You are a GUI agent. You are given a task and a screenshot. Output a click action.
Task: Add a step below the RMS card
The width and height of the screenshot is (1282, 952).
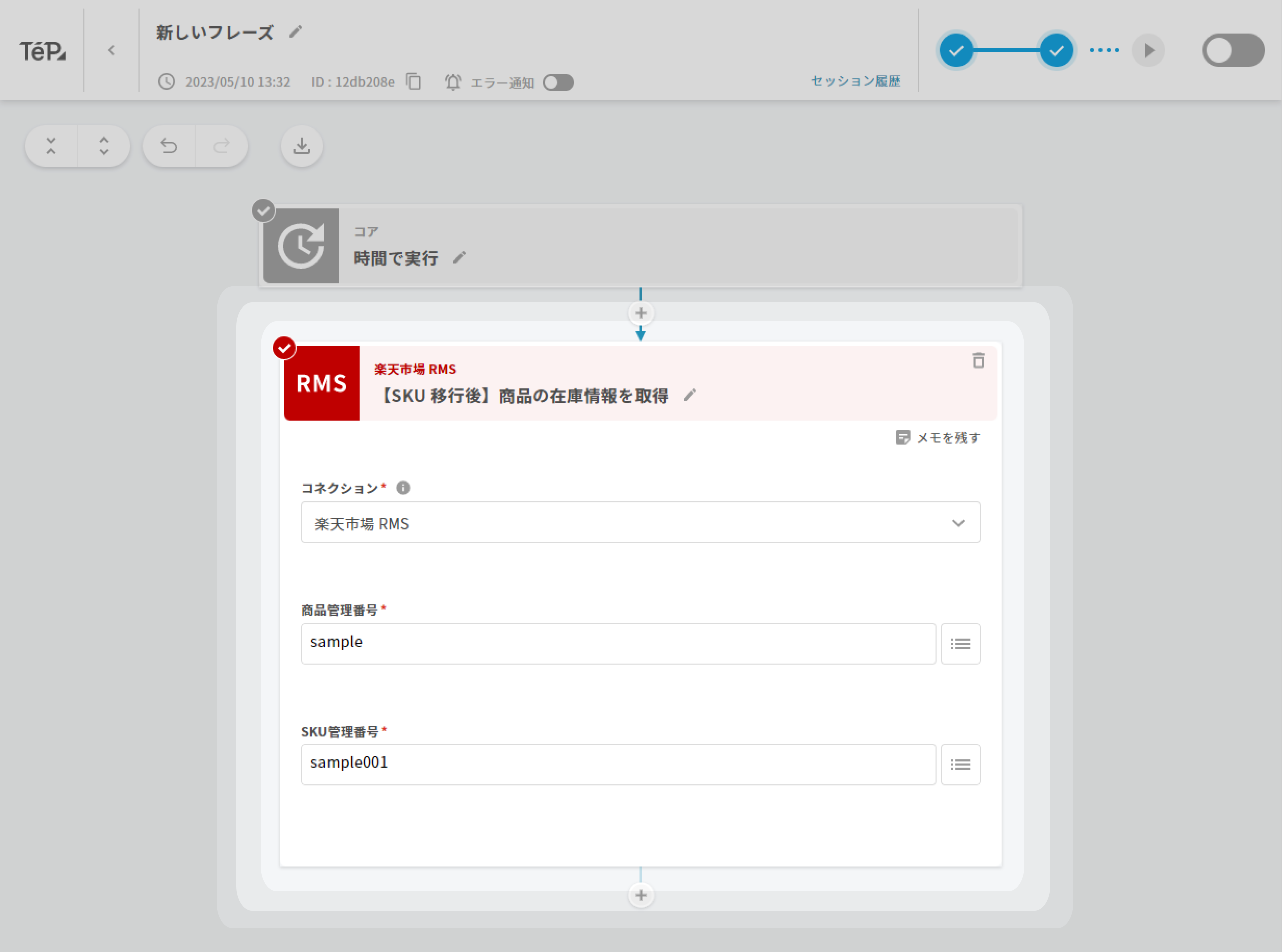pyautogui.click(x=640, y=895)
